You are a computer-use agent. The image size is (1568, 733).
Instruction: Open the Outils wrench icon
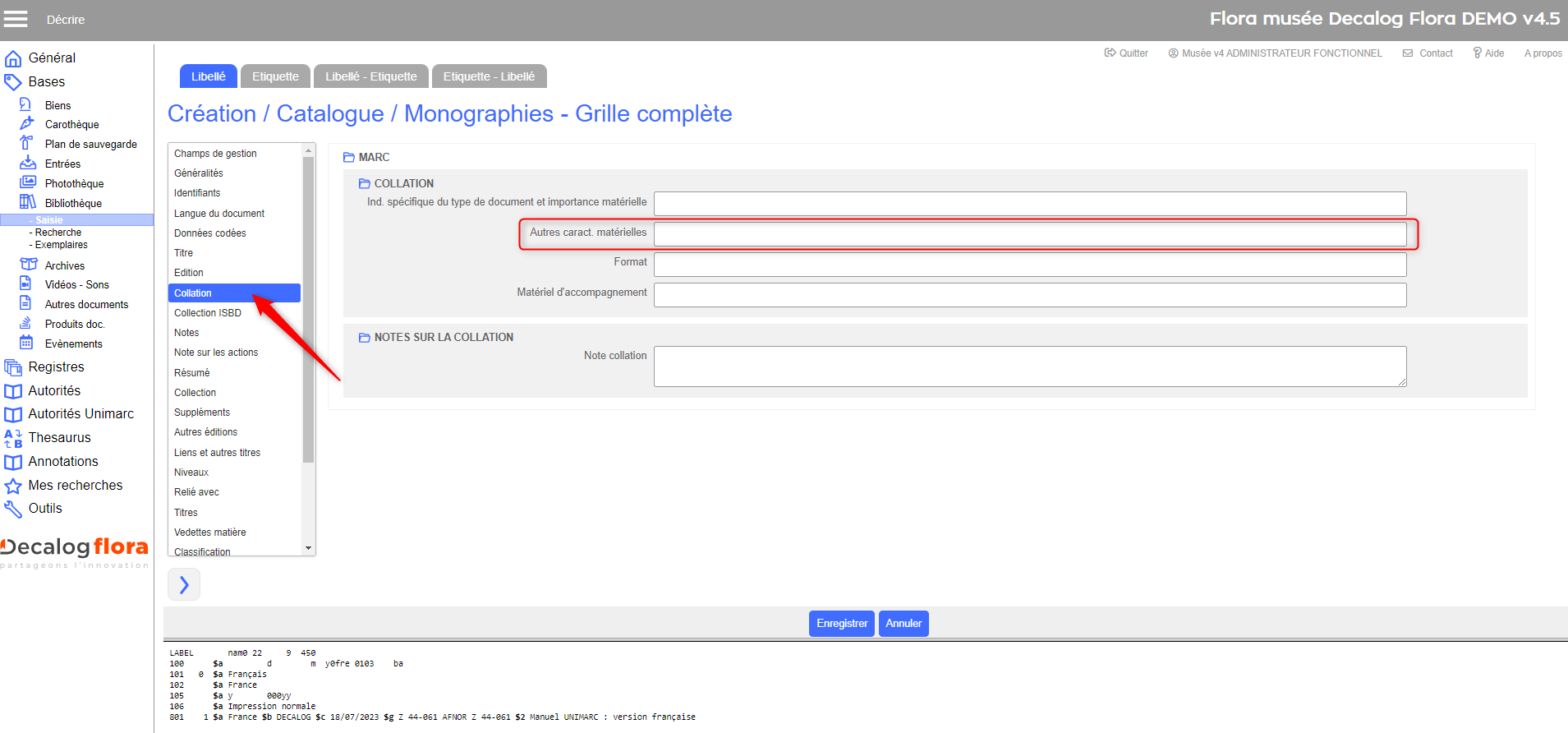(13, 509)
